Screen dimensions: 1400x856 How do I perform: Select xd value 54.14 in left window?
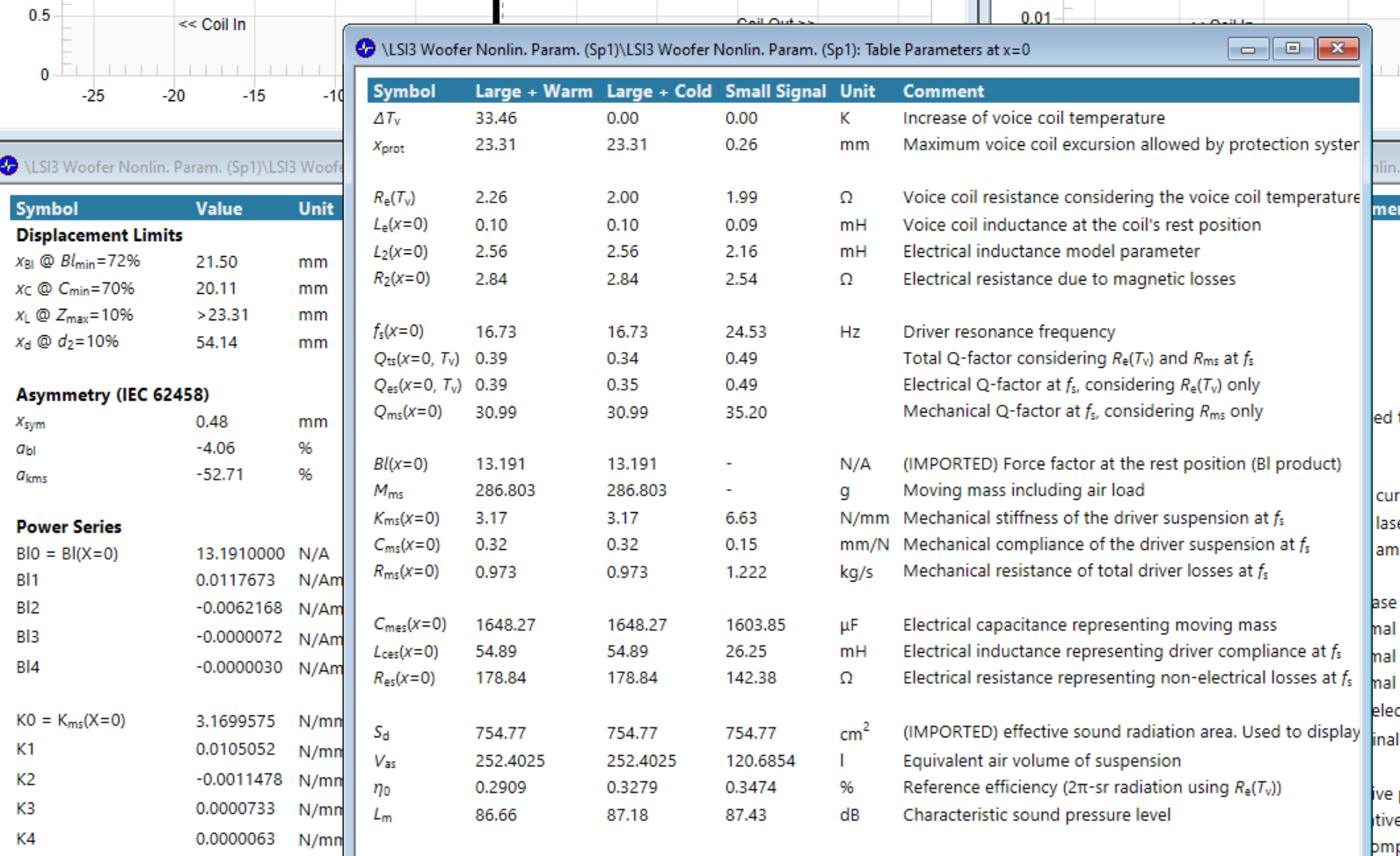pyautogui.click(x=216, y=342)
